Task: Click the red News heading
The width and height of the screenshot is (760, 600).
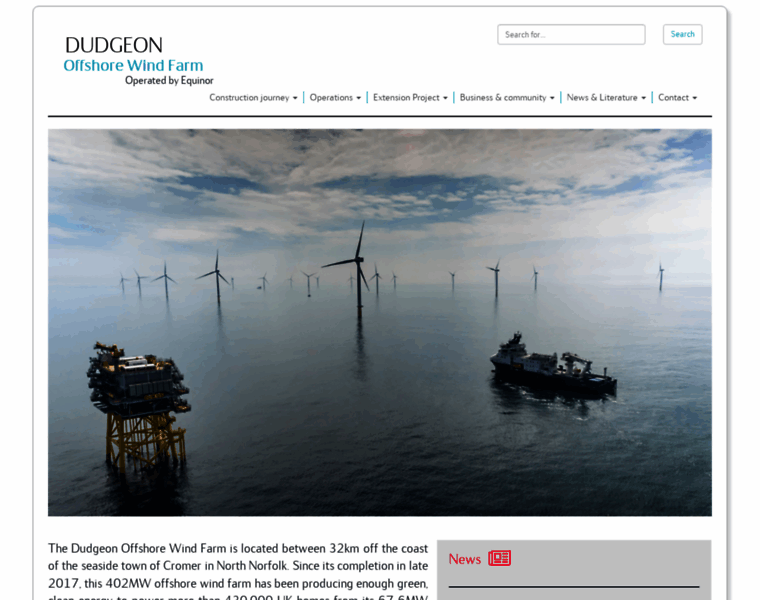Action: coord(464,559)
